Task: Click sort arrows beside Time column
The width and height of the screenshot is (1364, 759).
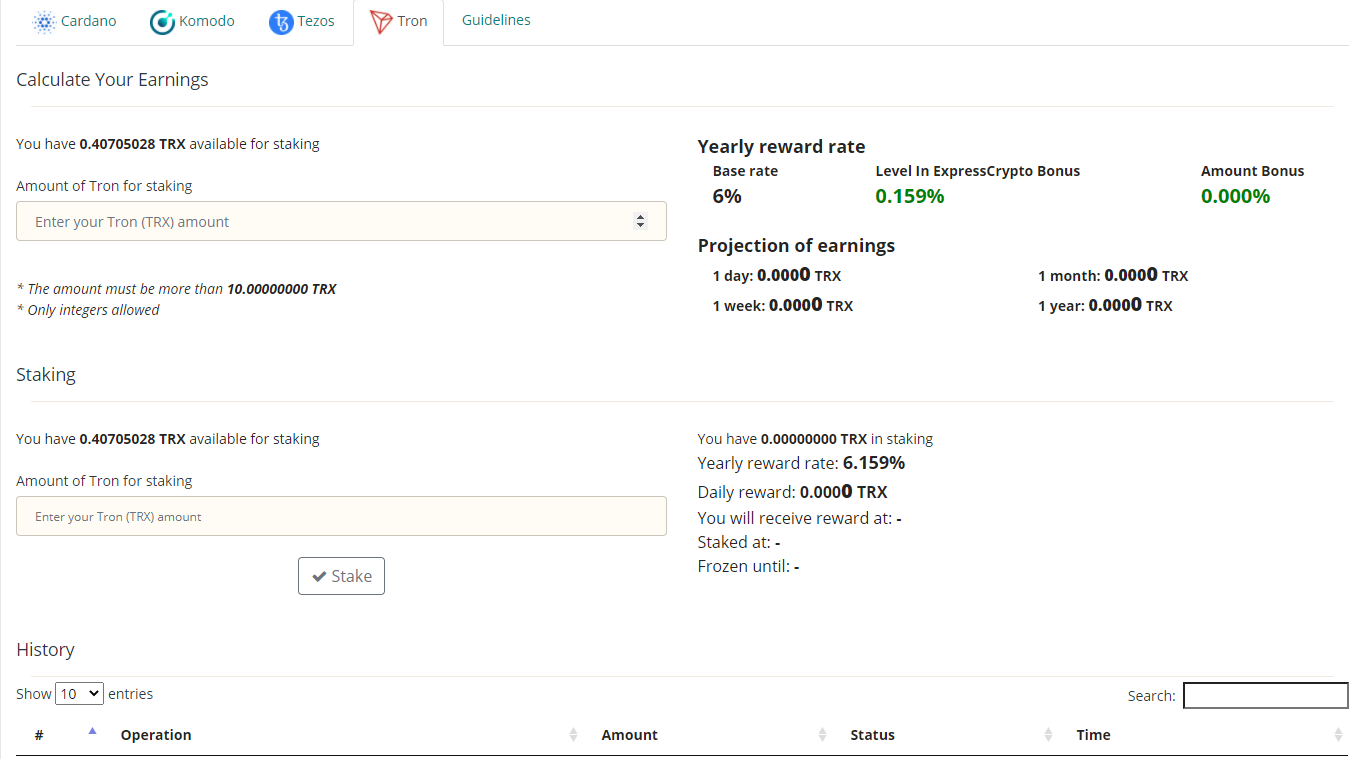Action: point(1338,735)
